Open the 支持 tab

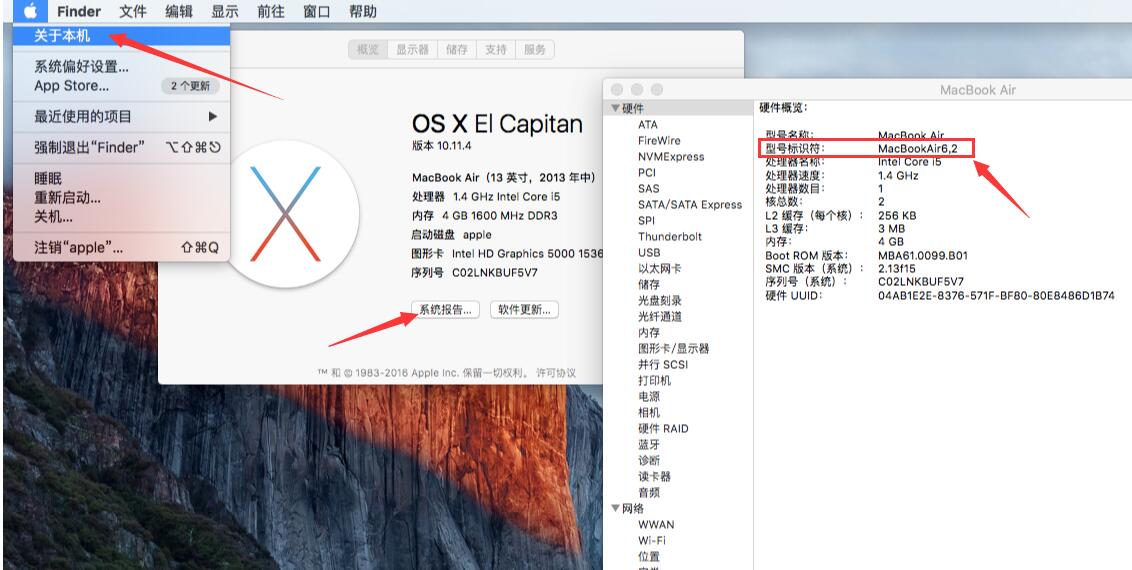click(x=495, y=50)
